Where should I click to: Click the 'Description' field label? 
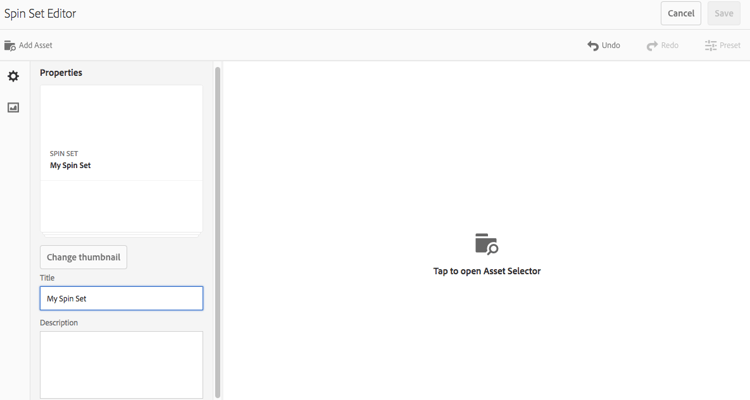point(59,323)
